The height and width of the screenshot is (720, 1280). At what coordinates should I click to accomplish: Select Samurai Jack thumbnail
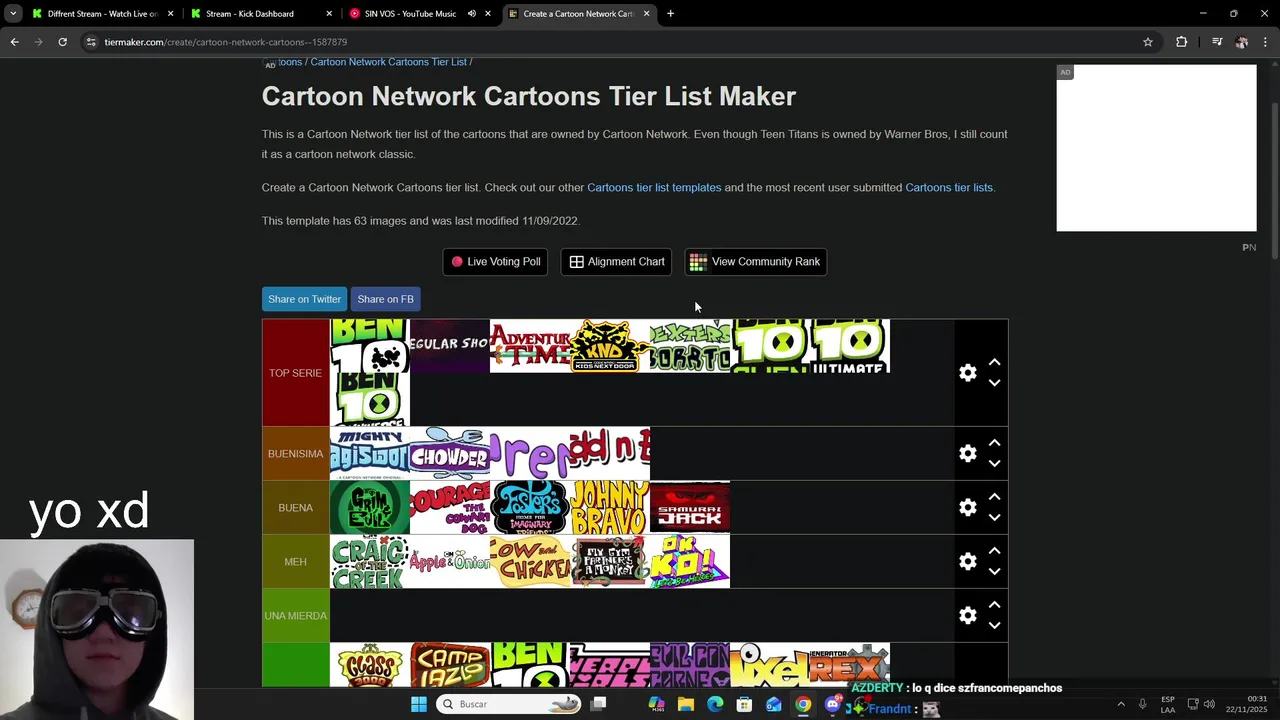[x=690, y=508]
